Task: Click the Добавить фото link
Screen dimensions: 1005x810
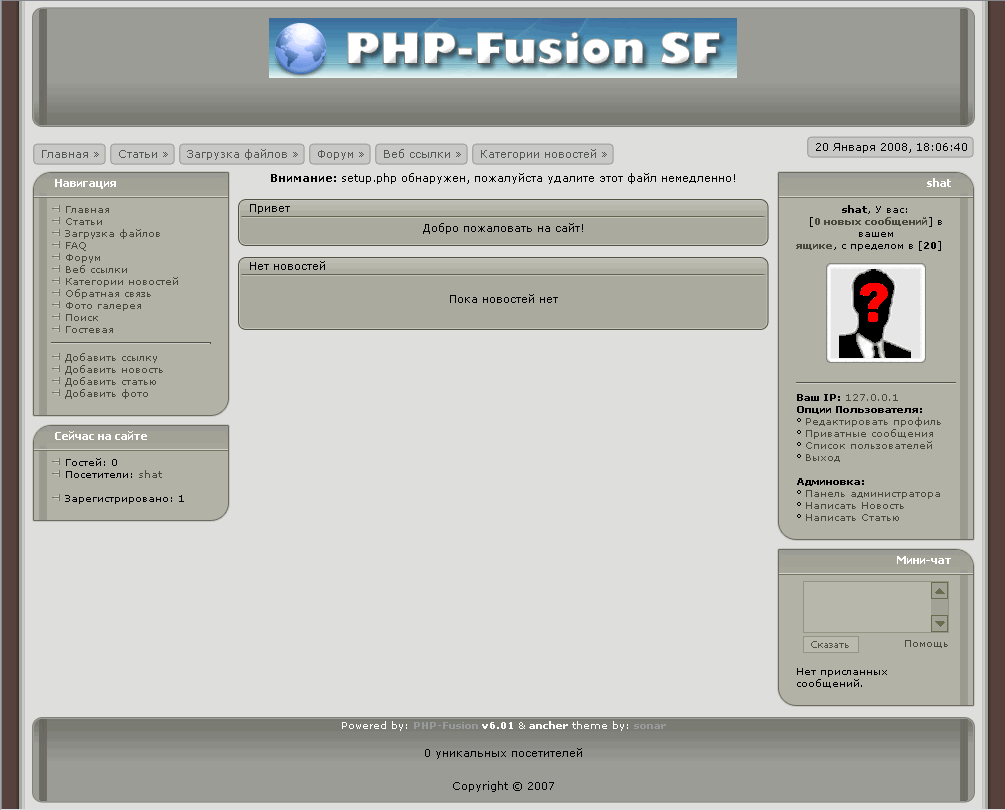Action: pyautogui.click(x=106, y=394)
